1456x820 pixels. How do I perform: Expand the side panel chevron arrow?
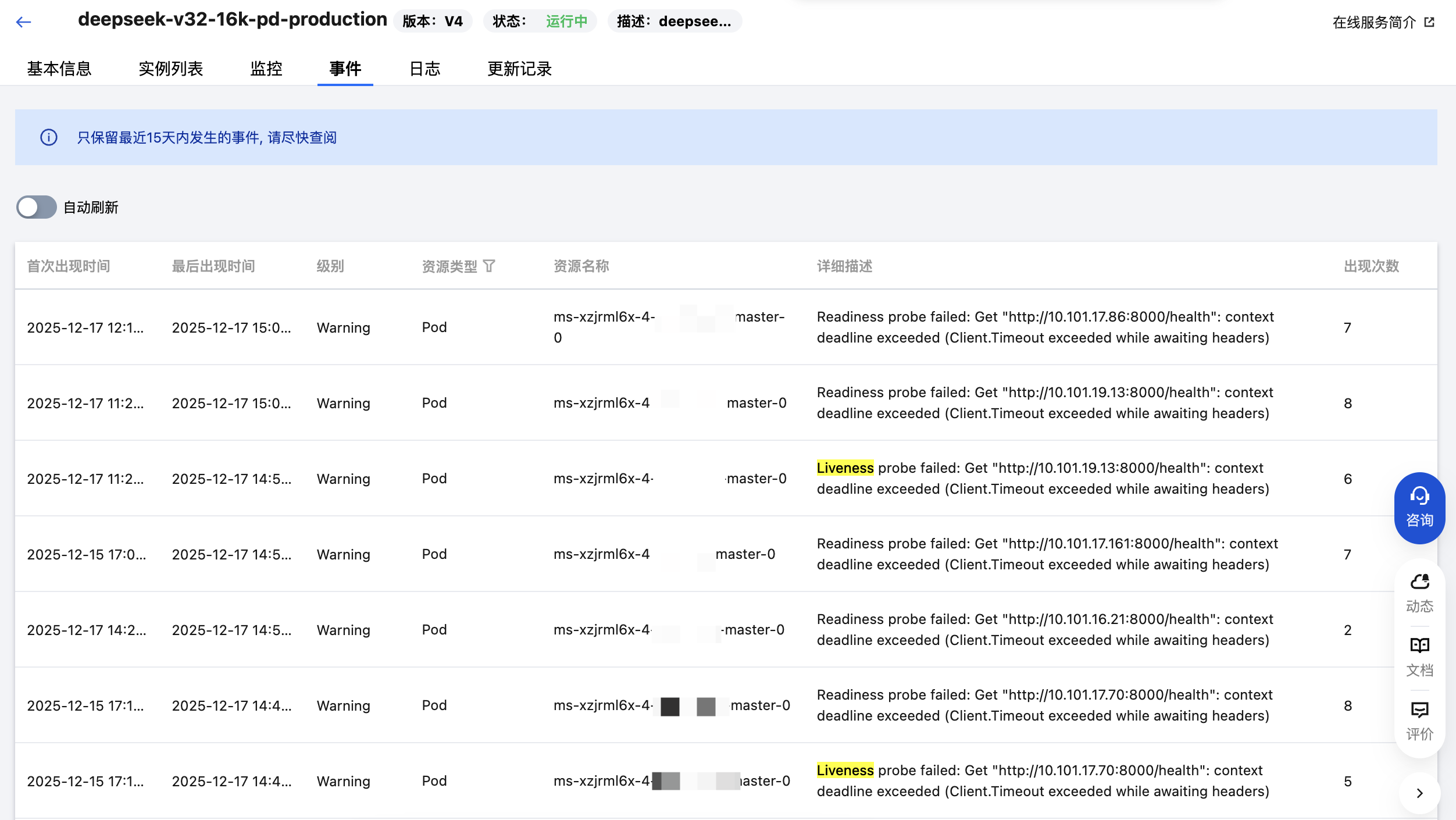click(x=1419, y=793)
